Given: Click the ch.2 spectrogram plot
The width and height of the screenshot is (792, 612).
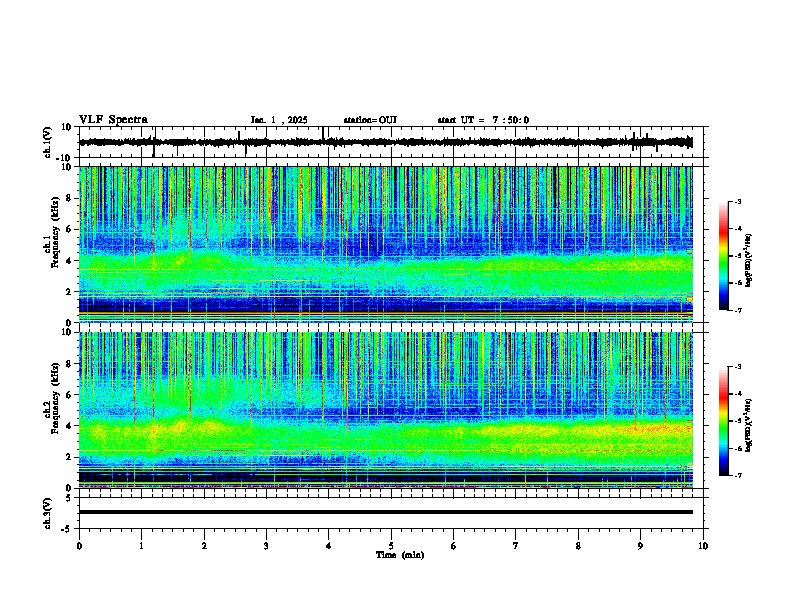Looking at the screenshot, I should [x=386, y=410].
